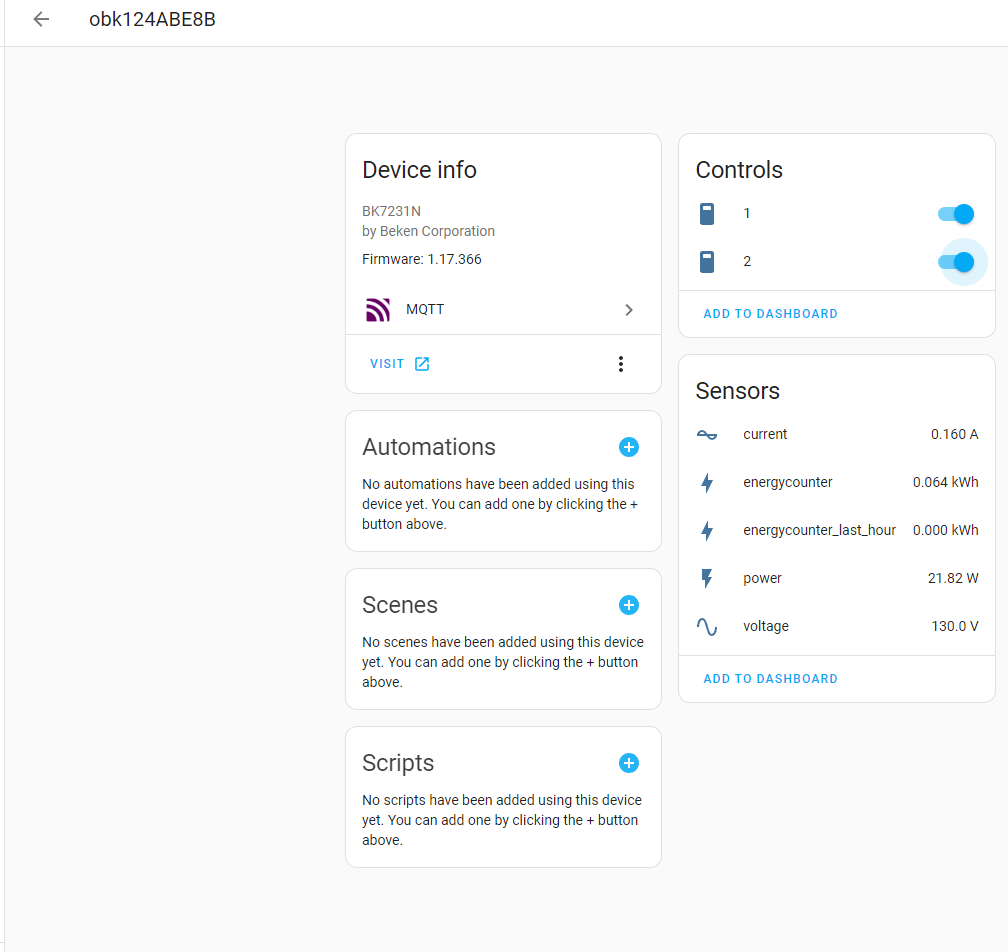1008x952 pixels.
Task: Click the Scenes heading
Action: pos(400,605)
